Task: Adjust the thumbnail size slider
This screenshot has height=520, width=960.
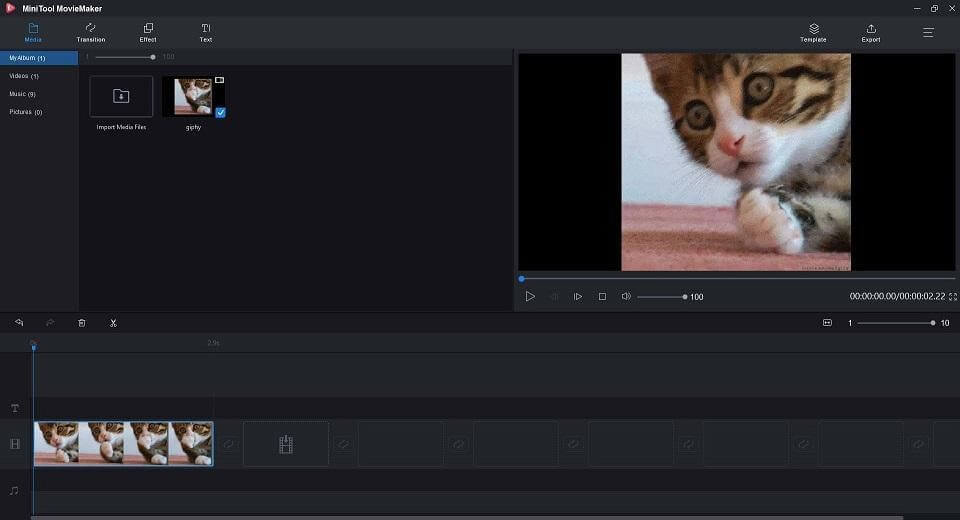Action: (x=124, y=57)
